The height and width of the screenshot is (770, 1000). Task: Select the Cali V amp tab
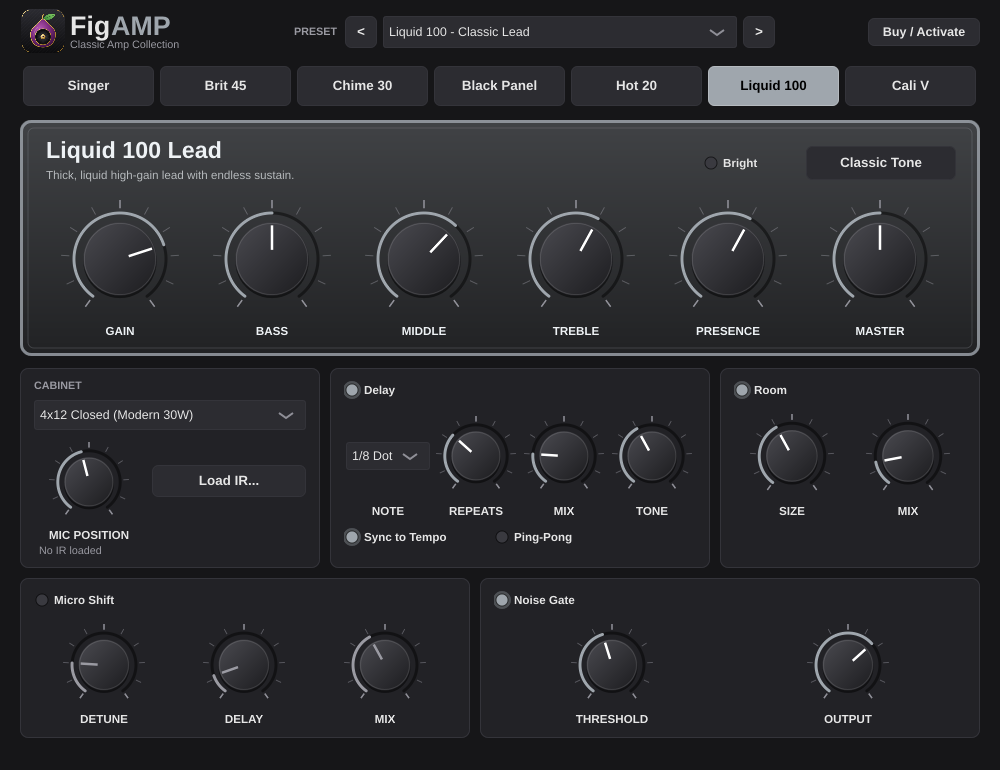[910, 85]
